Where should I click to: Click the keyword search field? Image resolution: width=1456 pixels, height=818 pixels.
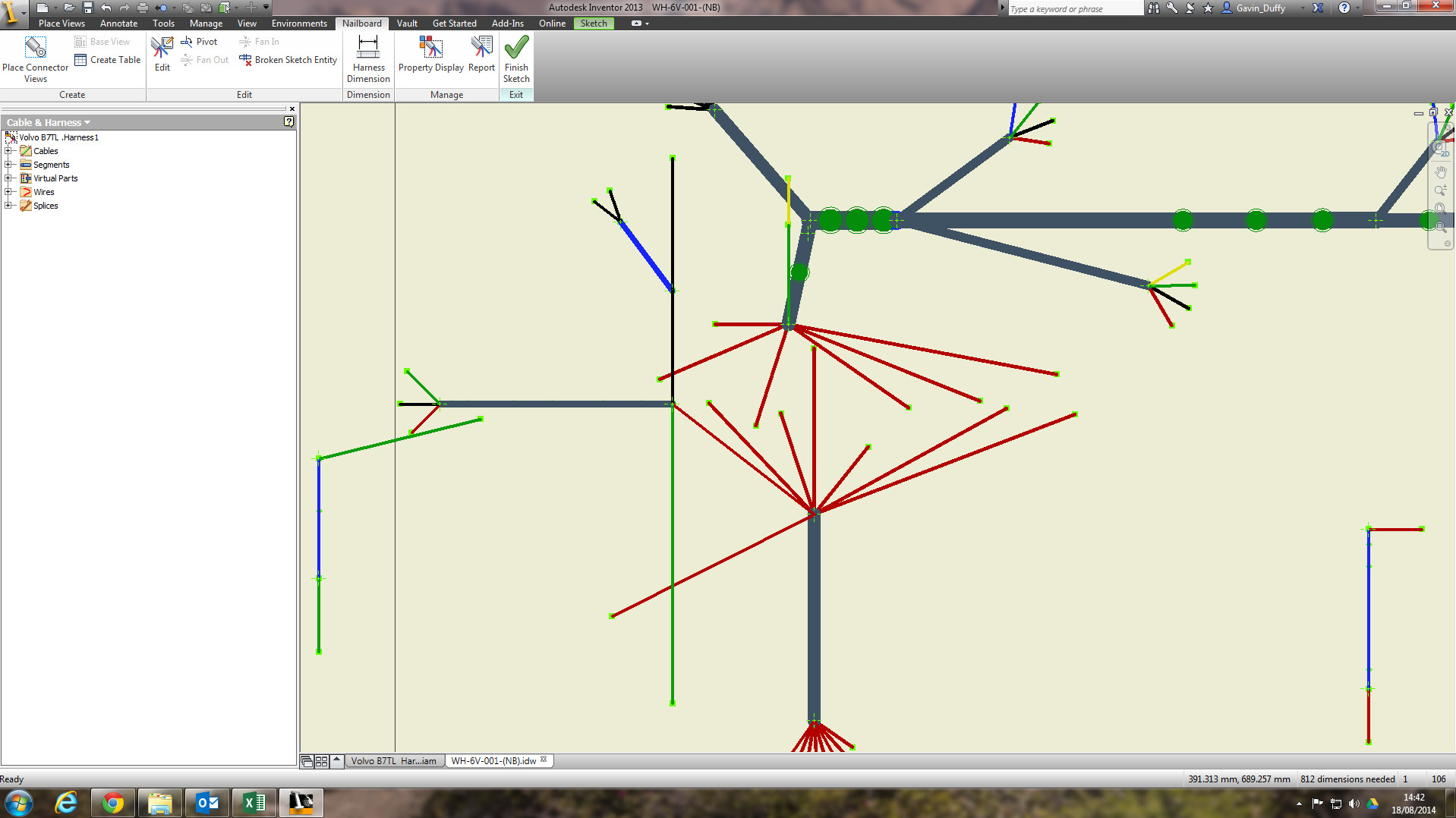1074,8
